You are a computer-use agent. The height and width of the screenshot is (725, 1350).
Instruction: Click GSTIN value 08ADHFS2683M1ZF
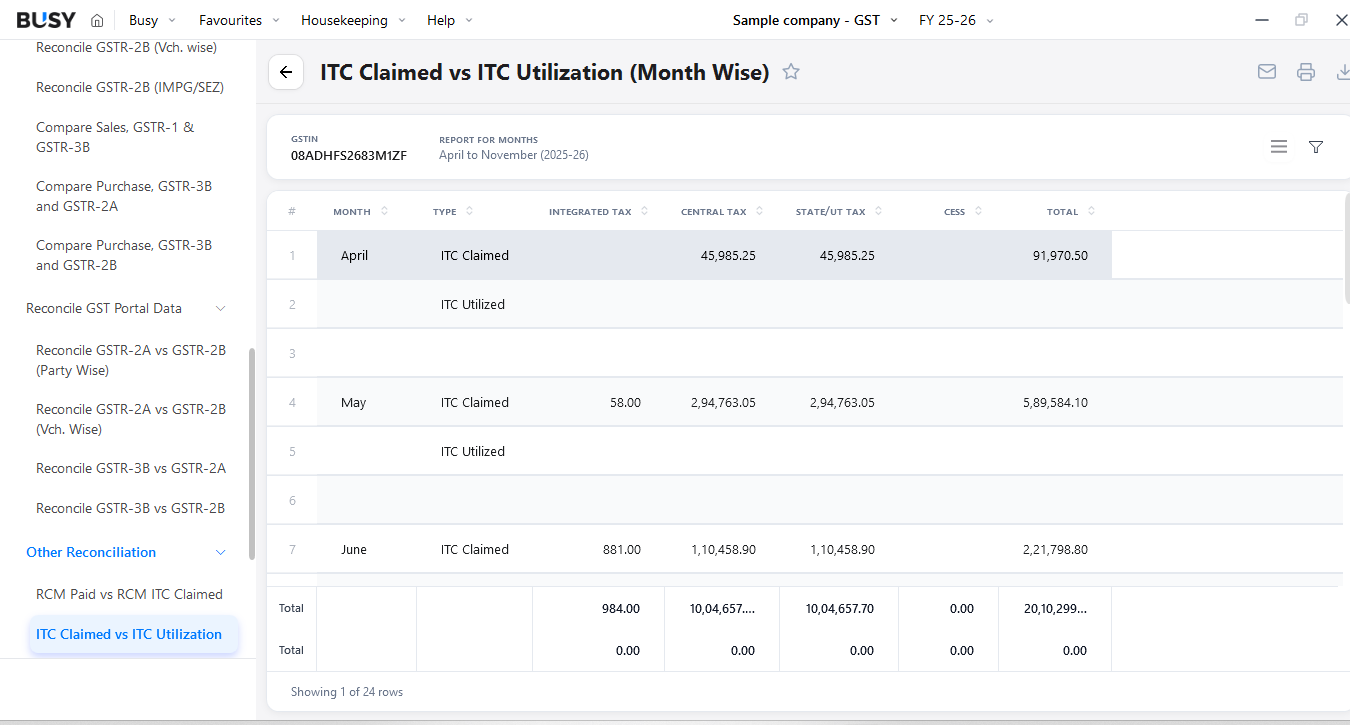(349, 156)
